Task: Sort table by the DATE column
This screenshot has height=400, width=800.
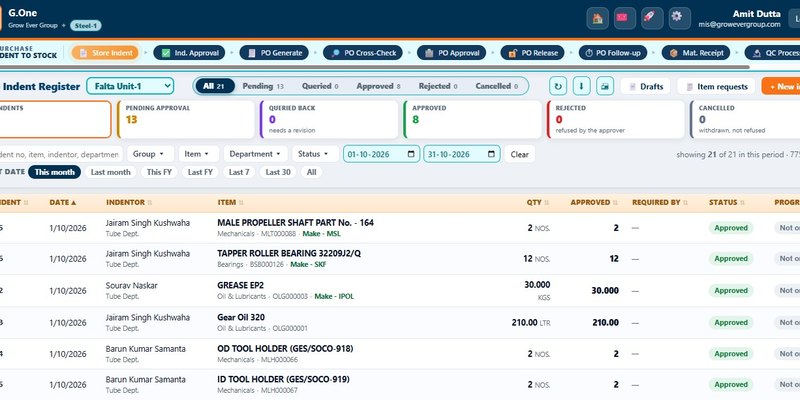Action: pyautogui.click(x=63, y=203)
